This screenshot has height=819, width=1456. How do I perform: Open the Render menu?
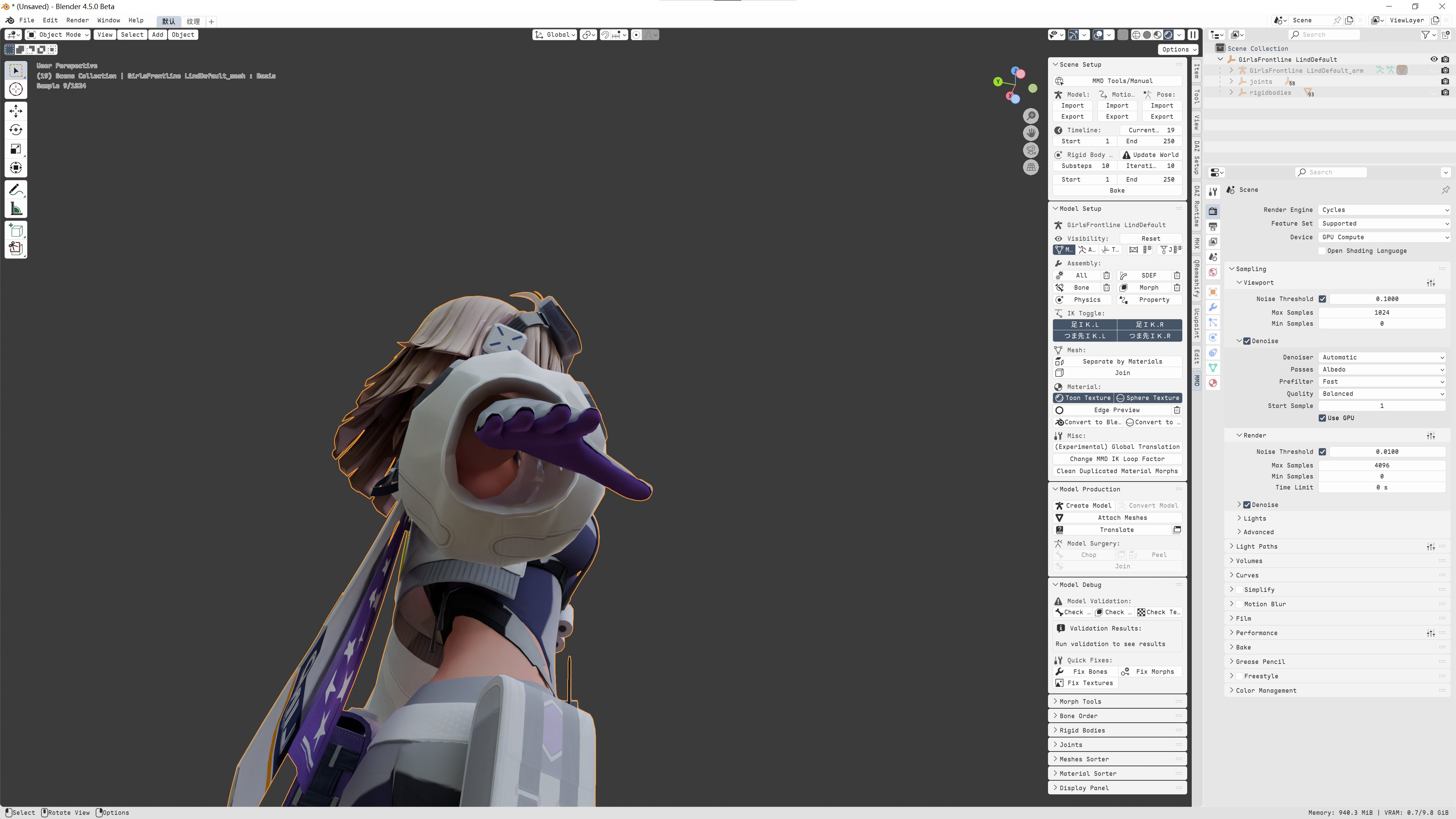[77, 20]
